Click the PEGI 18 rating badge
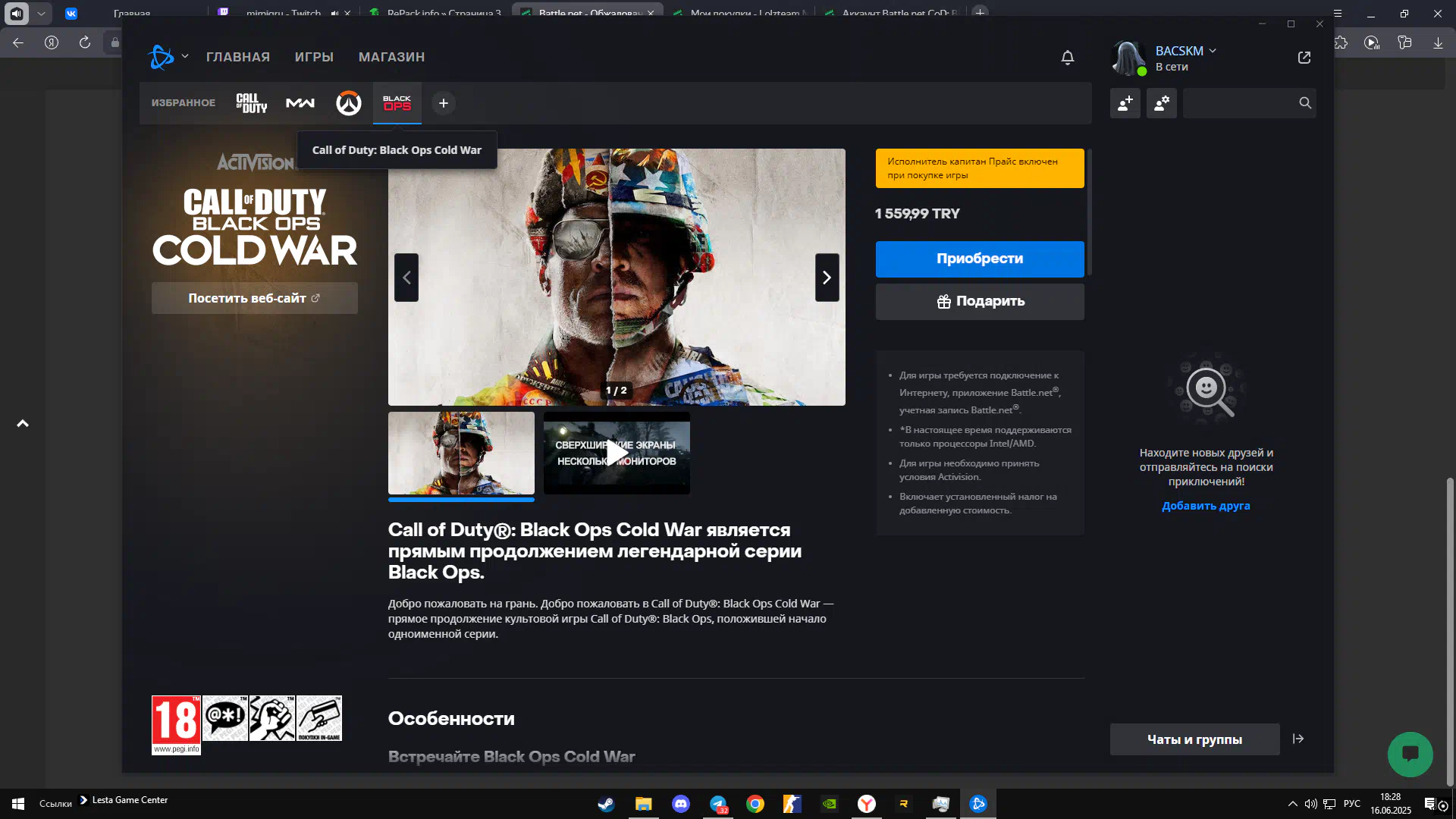Screen dimensions: 1456x819 (176, 724)
